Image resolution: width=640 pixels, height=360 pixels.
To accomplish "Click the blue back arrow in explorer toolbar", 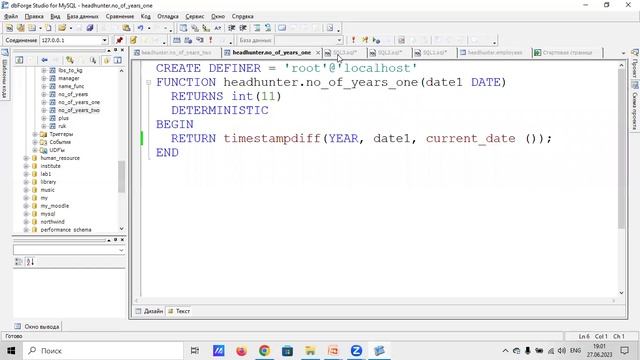I will pos(44,60).
